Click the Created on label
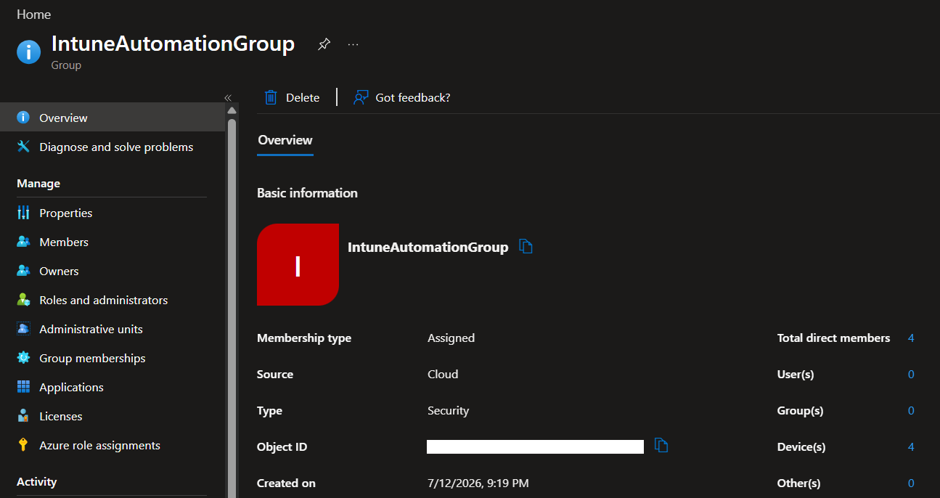The width and height of the screenshot is (940, 498). tap(286, 483)
